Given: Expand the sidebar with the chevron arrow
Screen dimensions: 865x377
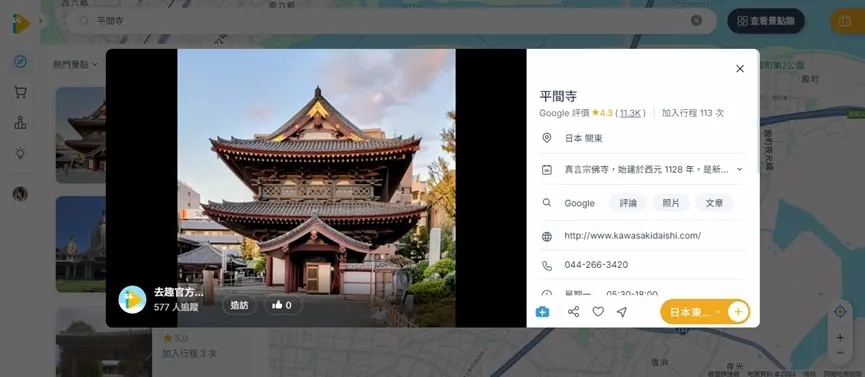Looking at the screenshot, I should pos(40,21).
